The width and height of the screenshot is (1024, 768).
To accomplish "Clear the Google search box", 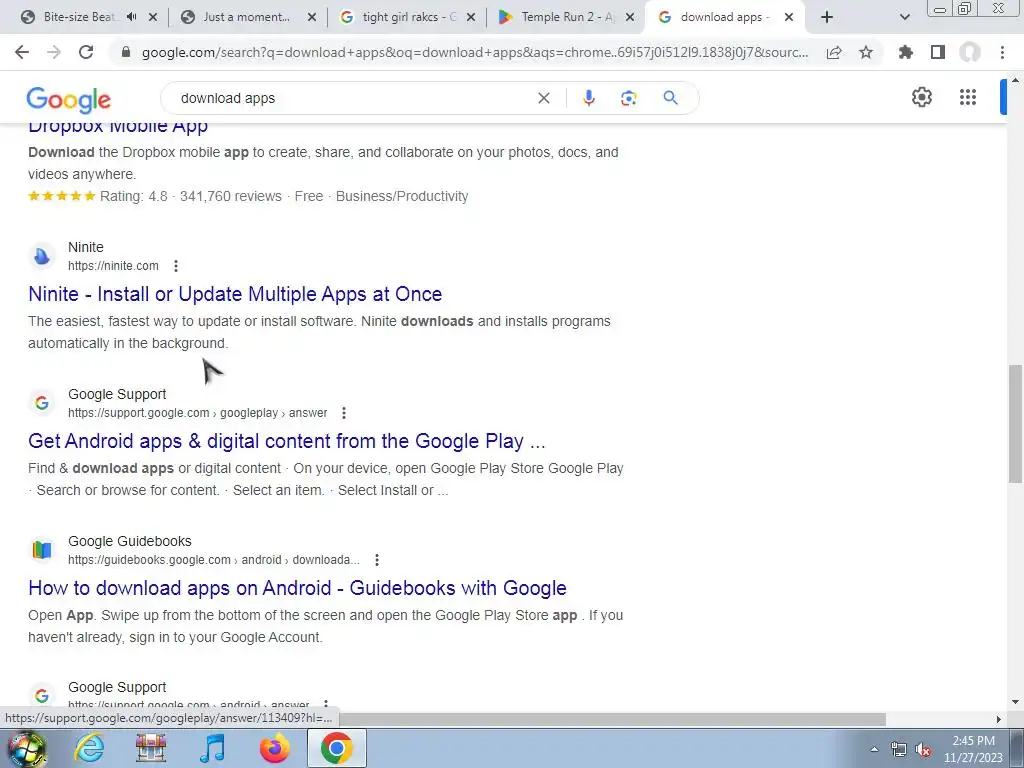I will (543, 98).
